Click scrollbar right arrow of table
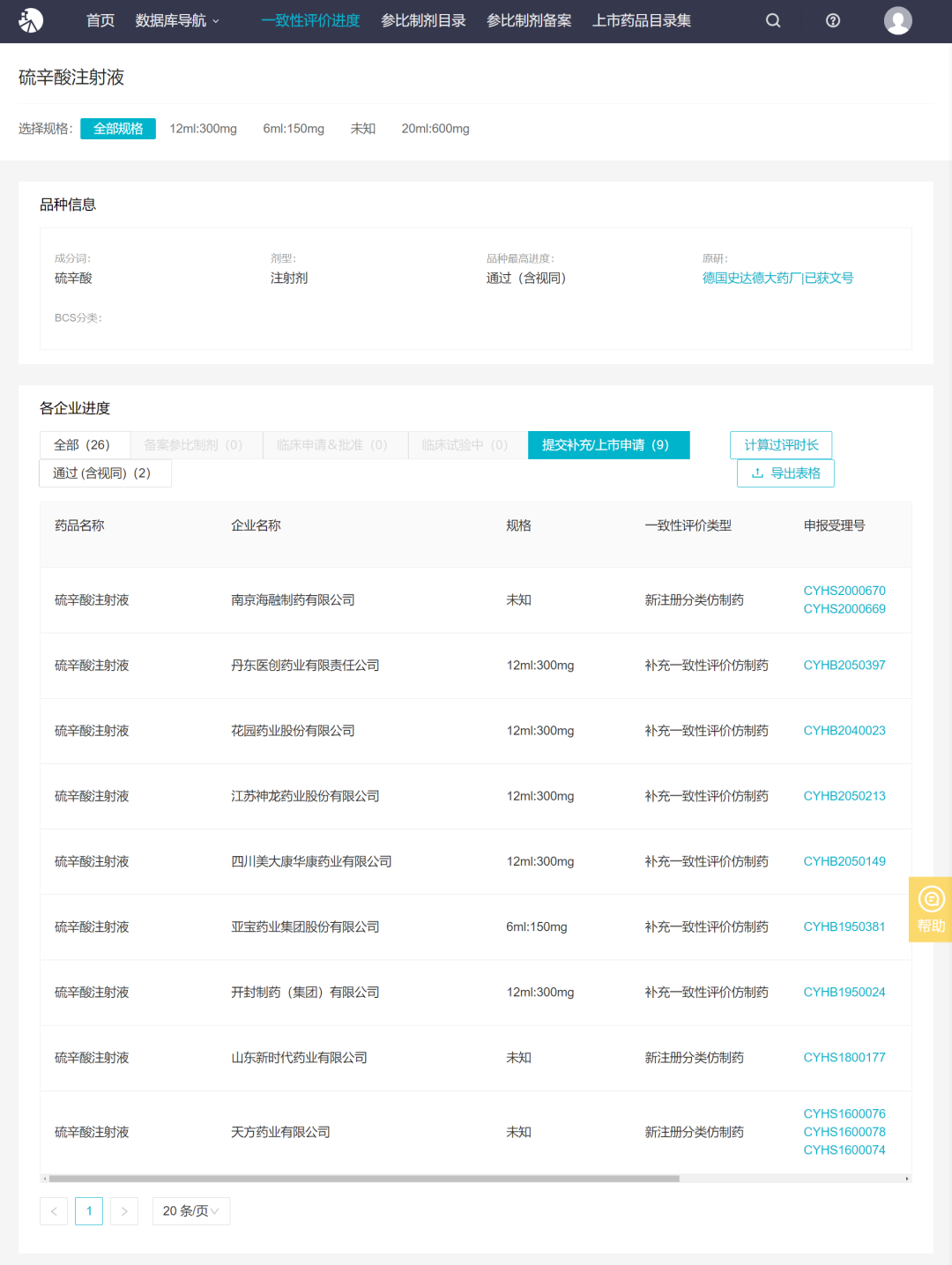 pyautogui.click(x=907, y=1179)
